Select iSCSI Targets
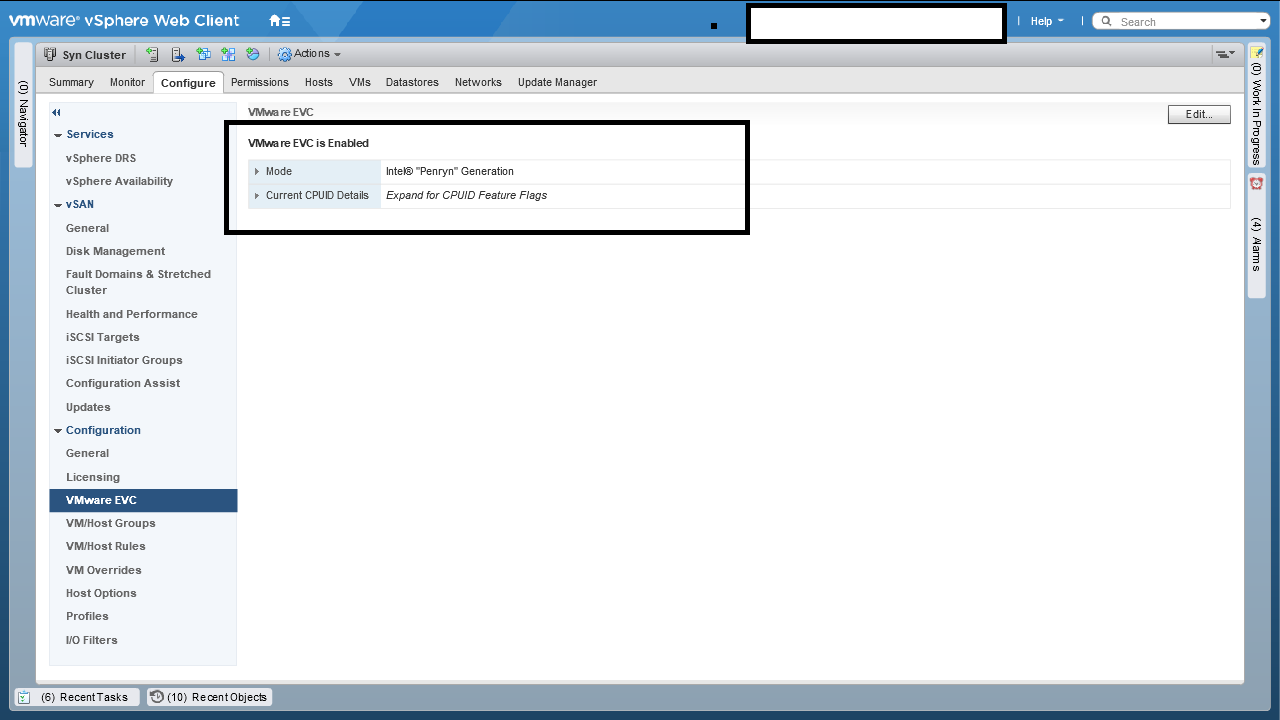The height and width of the screenshot is (720, 1280). 103,337
